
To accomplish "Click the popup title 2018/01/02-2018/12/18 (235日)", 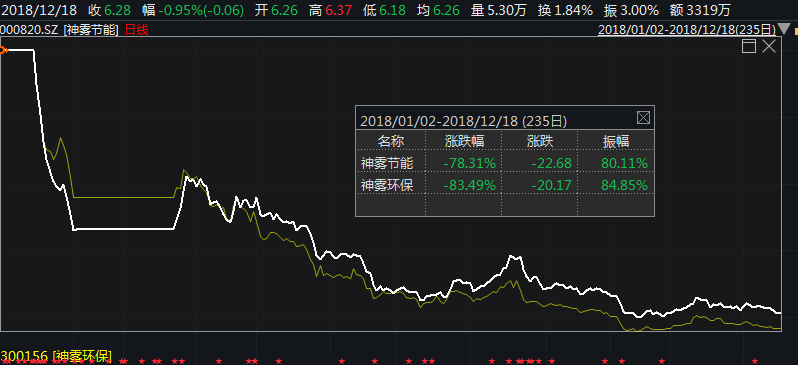I will [464, 121].
